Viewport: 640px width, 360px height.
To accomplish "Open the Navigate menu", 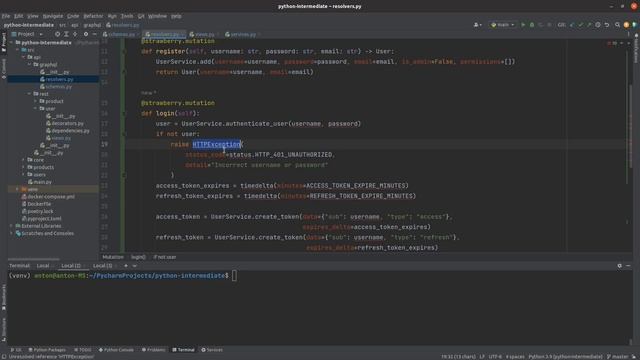I will [53, 16].
